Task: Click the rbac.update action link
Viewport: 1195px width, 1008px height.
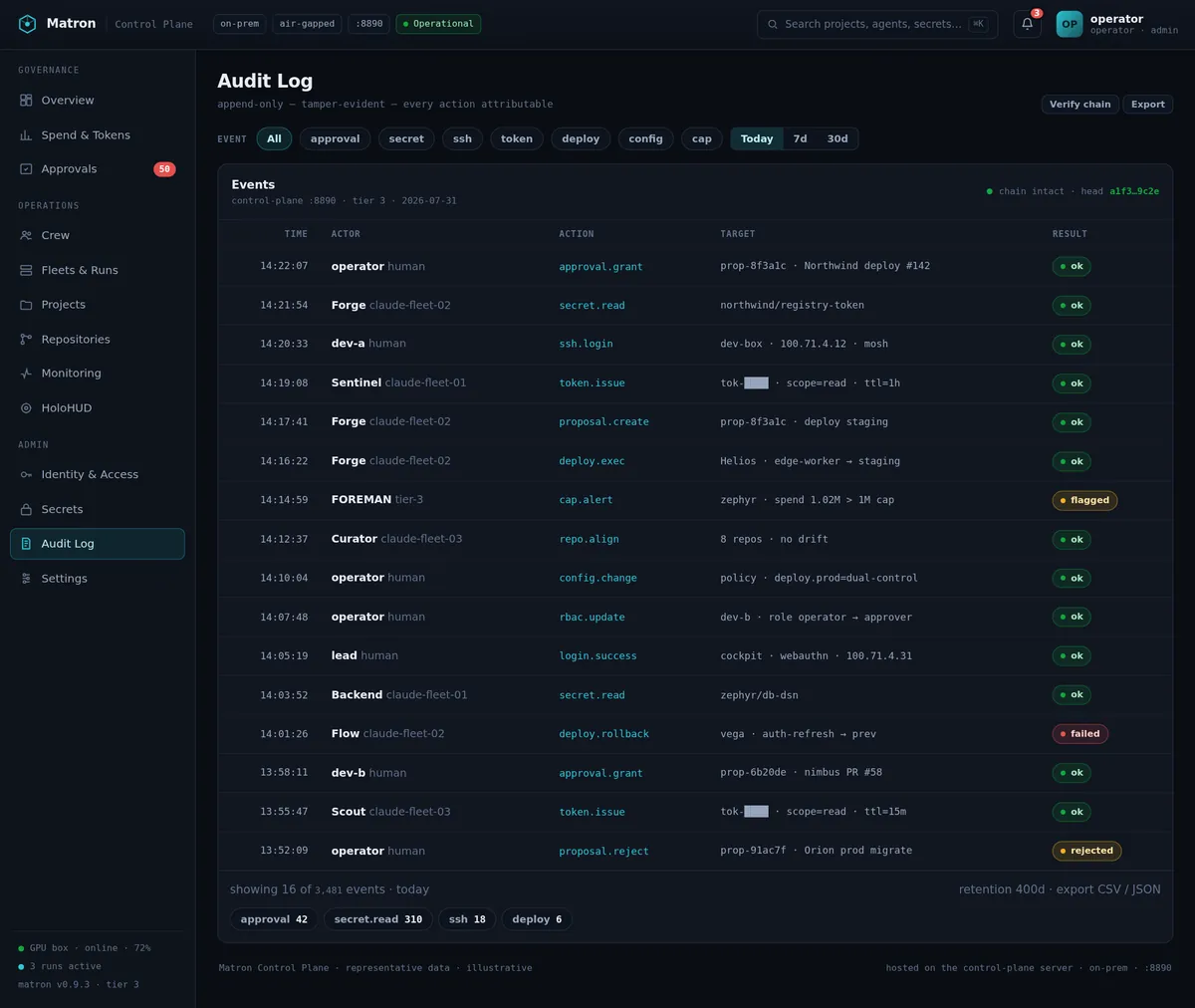Action: tap(592, 618)
